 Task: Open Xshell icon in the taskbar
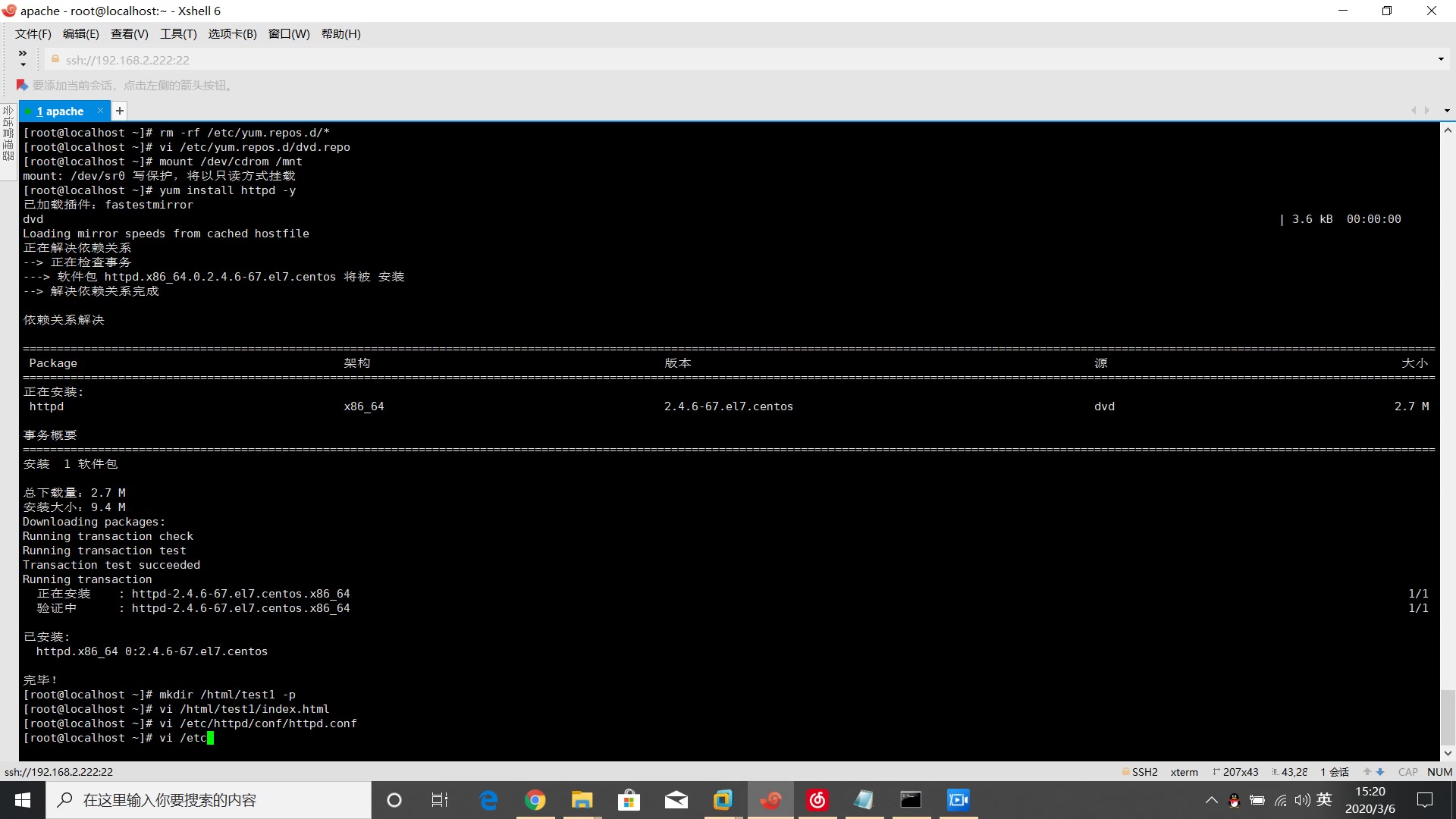pyautogui.click(x=770, y=800)
